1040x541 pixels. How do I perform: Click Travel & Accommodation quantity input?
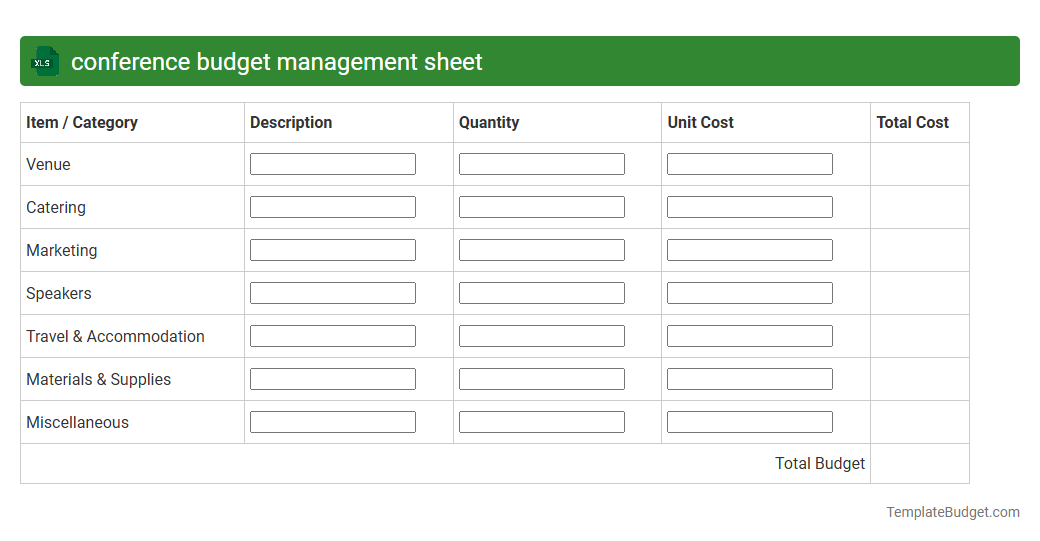click(542, 336)
